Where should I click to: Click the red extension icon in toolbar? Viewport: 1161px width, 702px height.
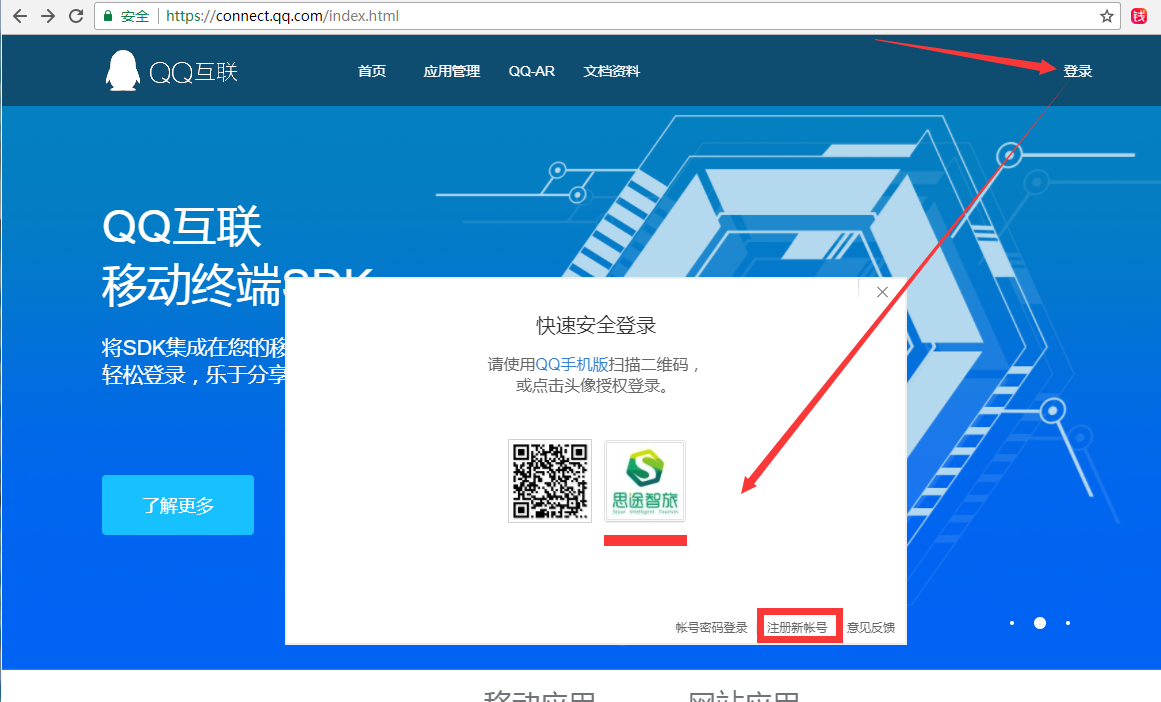click(x=1139, y=16)
